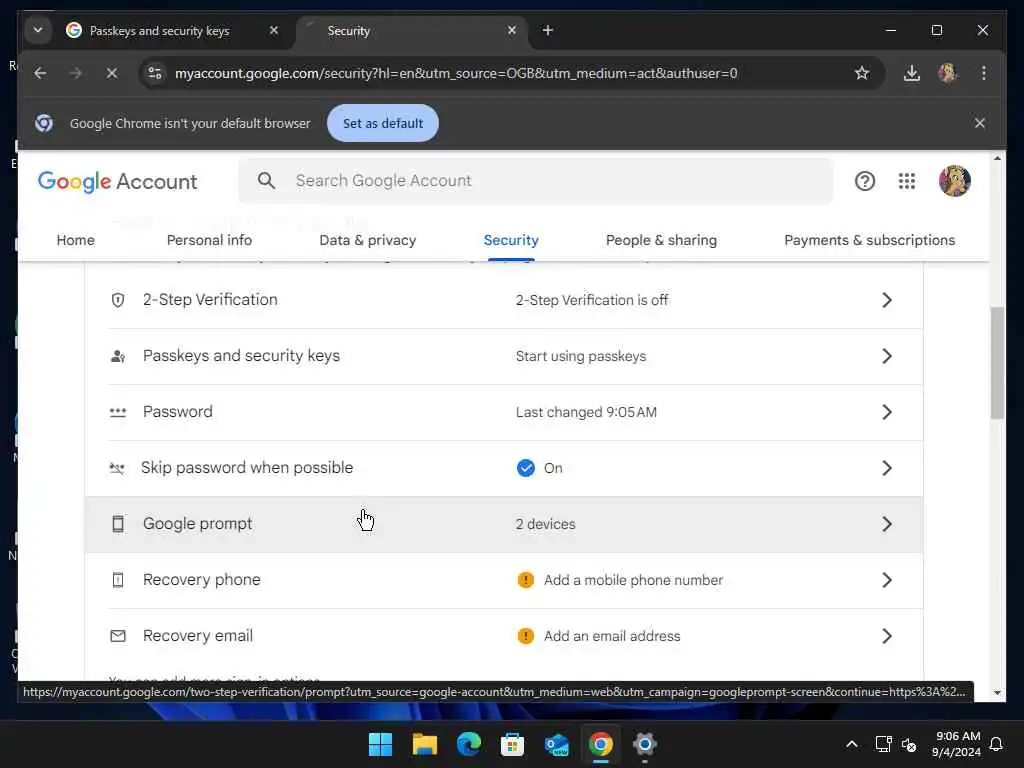Dismiss the default browser notification bar
The height and width of the screenshot is (768, 1024).
(x=980, y=123)
